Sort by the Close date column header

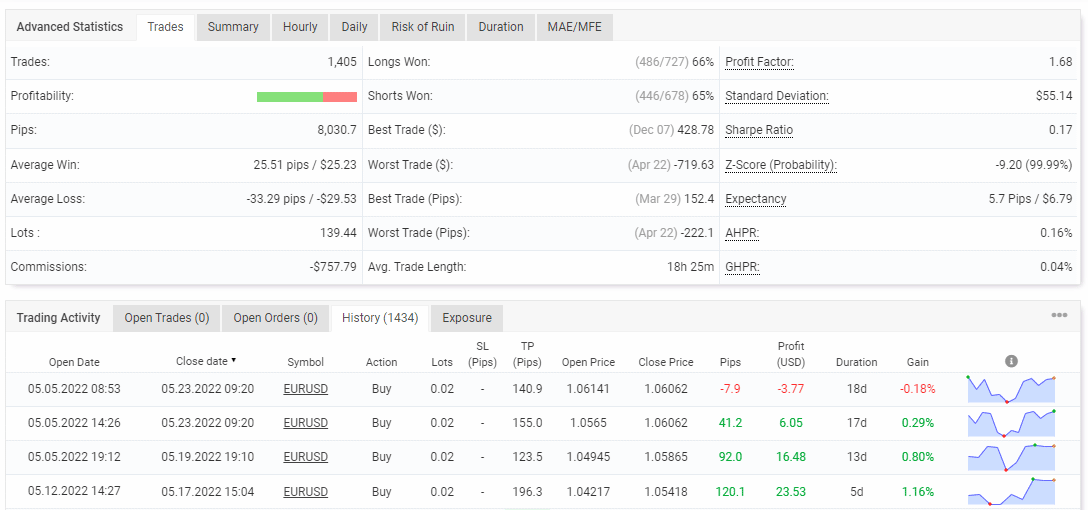(202, 361)
